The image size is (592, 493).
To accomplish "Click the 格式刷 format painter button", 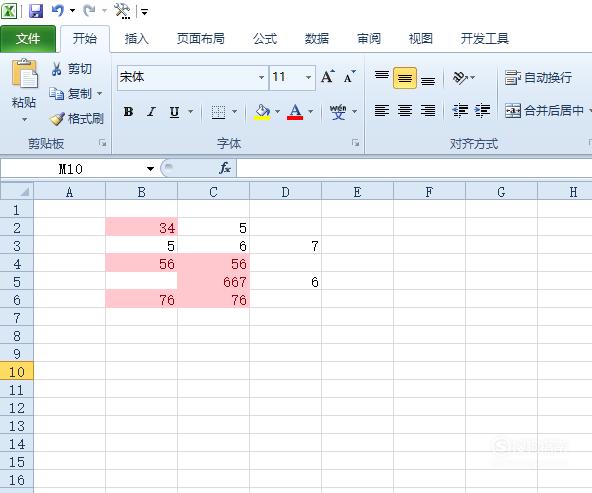I will pos(77,119).
